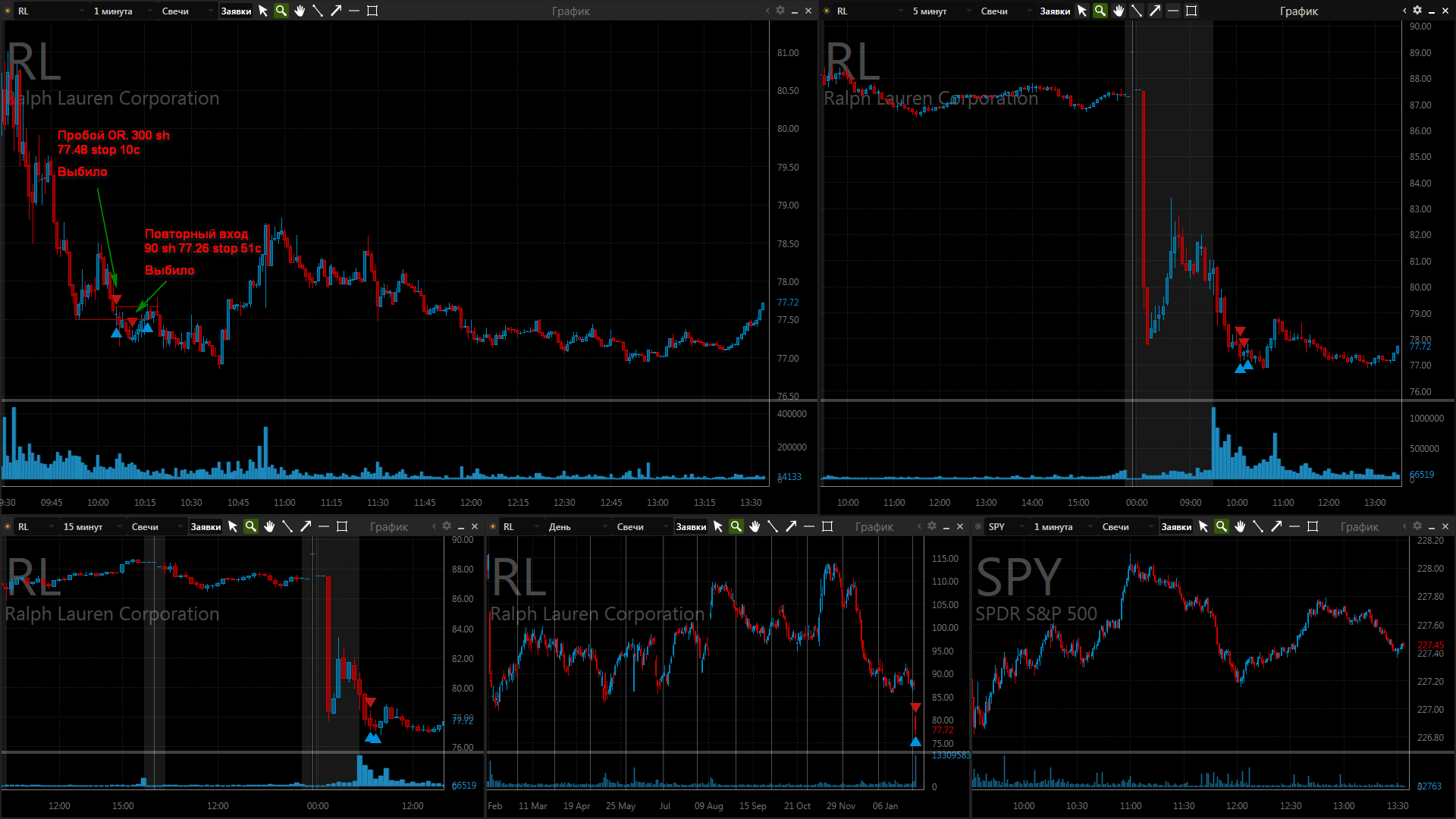Open the Свечи chart type dropdown in the 1-minute RL chart

point(186,11)
